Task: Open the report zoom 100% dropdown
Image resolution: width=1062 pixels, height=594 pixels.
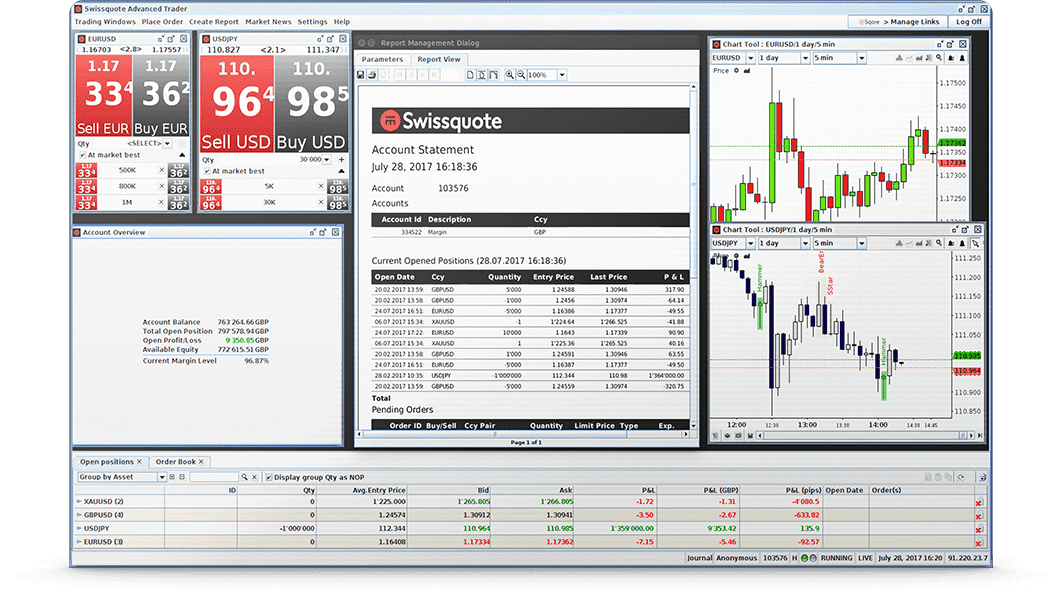Action: click(561, 75)
